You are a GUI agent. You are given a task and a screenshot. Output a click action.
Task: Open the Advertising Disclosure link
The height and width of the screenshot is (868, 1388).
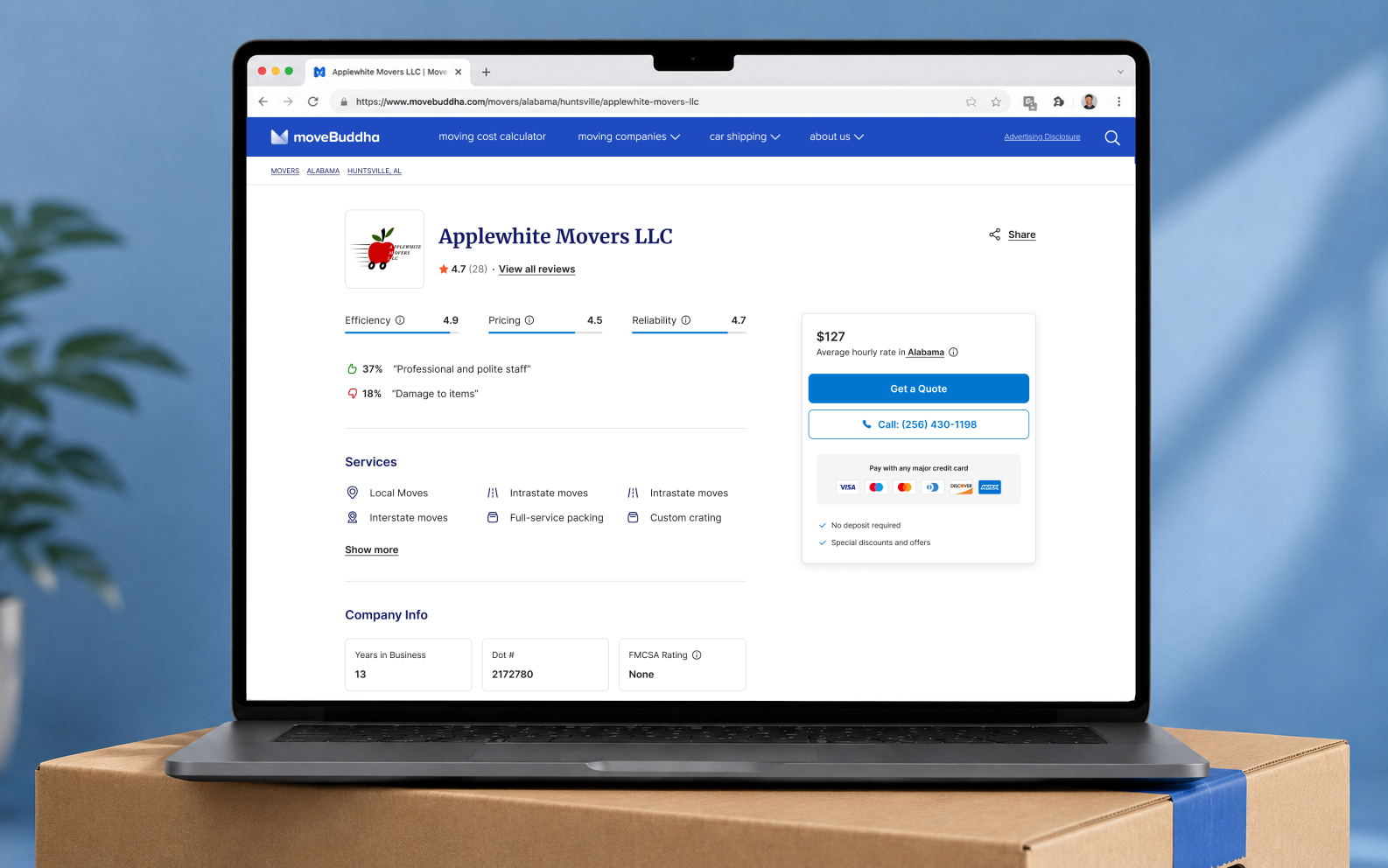(x=1042, y=137)
